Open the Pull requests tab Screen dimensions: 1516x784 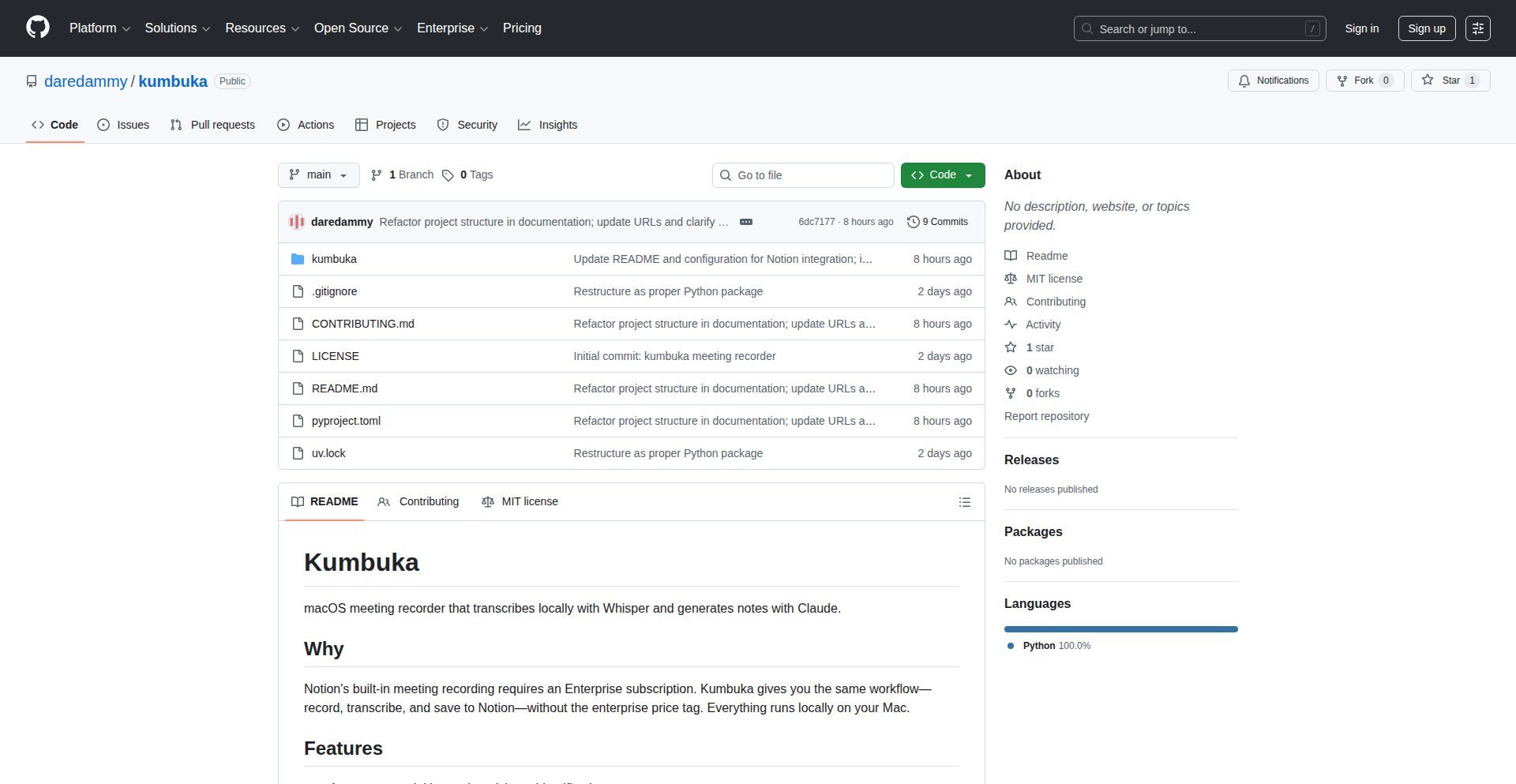212,125
